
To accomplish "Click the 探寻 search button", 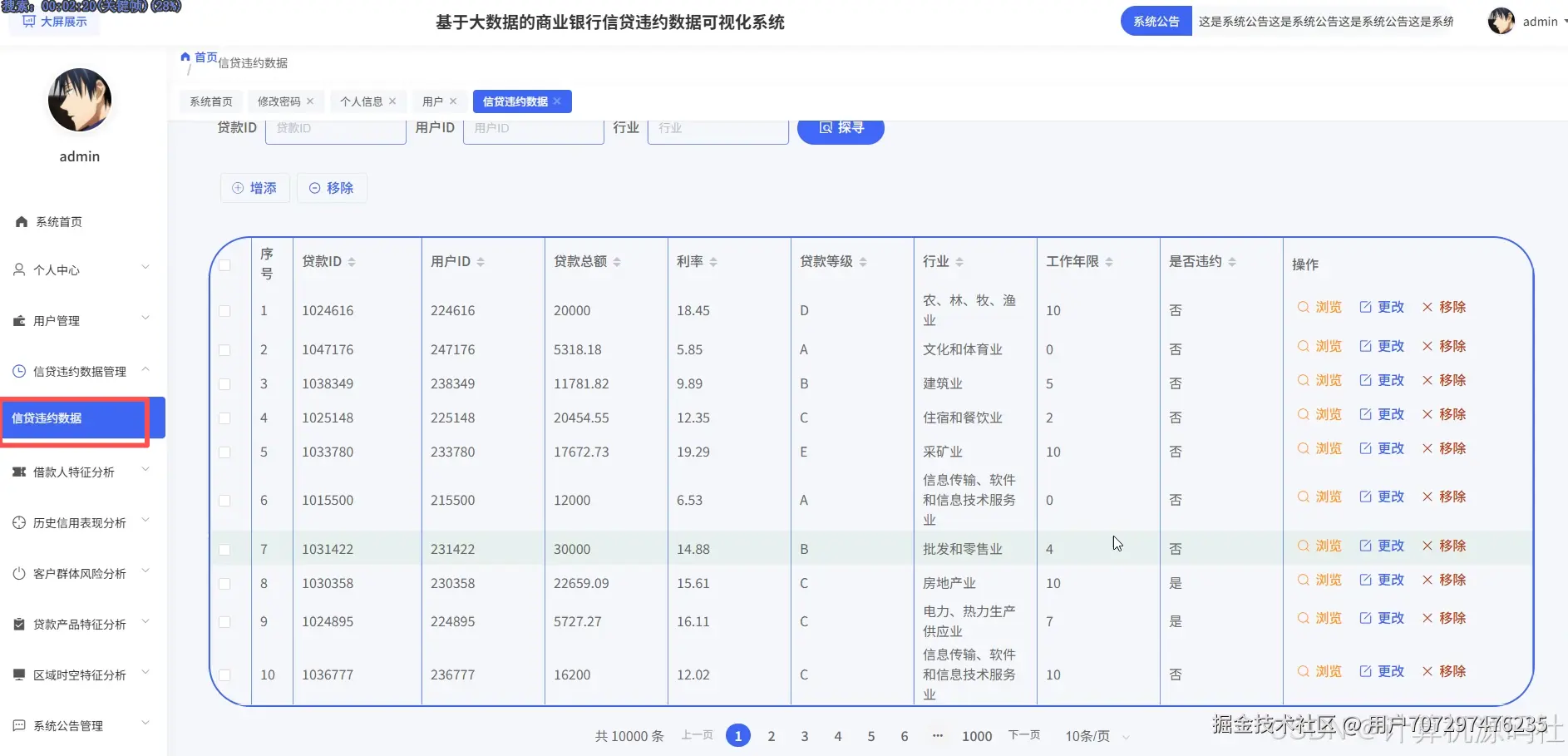I will click(841, 127).
